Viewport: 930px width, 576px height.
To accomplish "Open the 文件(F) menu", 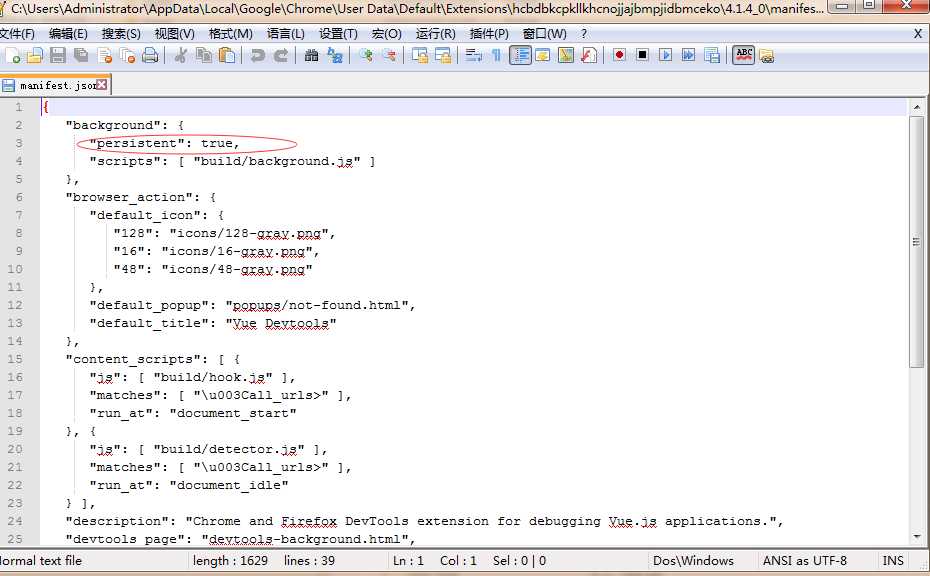I will click(x=17, y=33).
